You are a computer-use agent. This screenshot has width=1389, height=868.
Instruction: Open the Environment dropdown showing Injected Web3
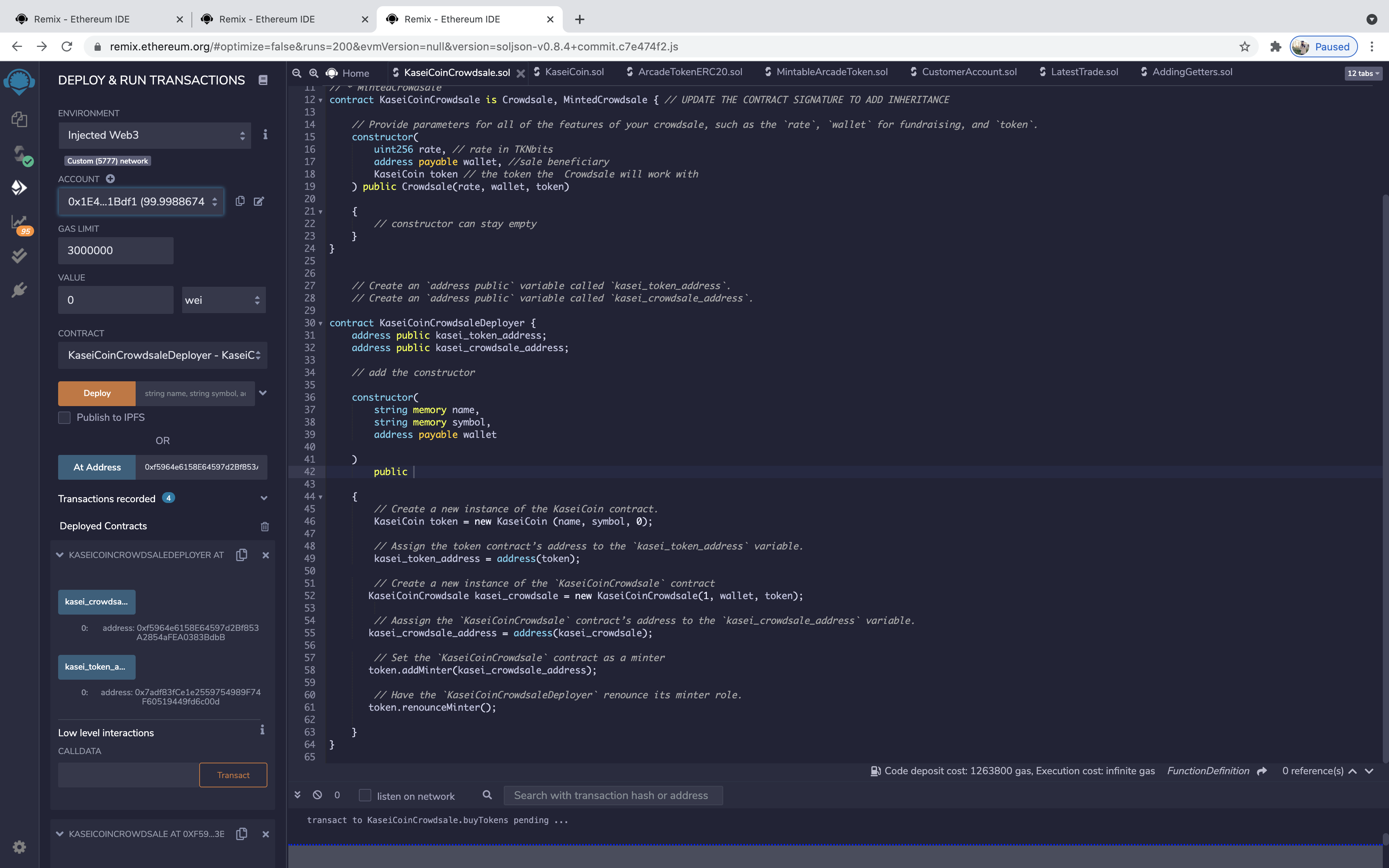154,135
